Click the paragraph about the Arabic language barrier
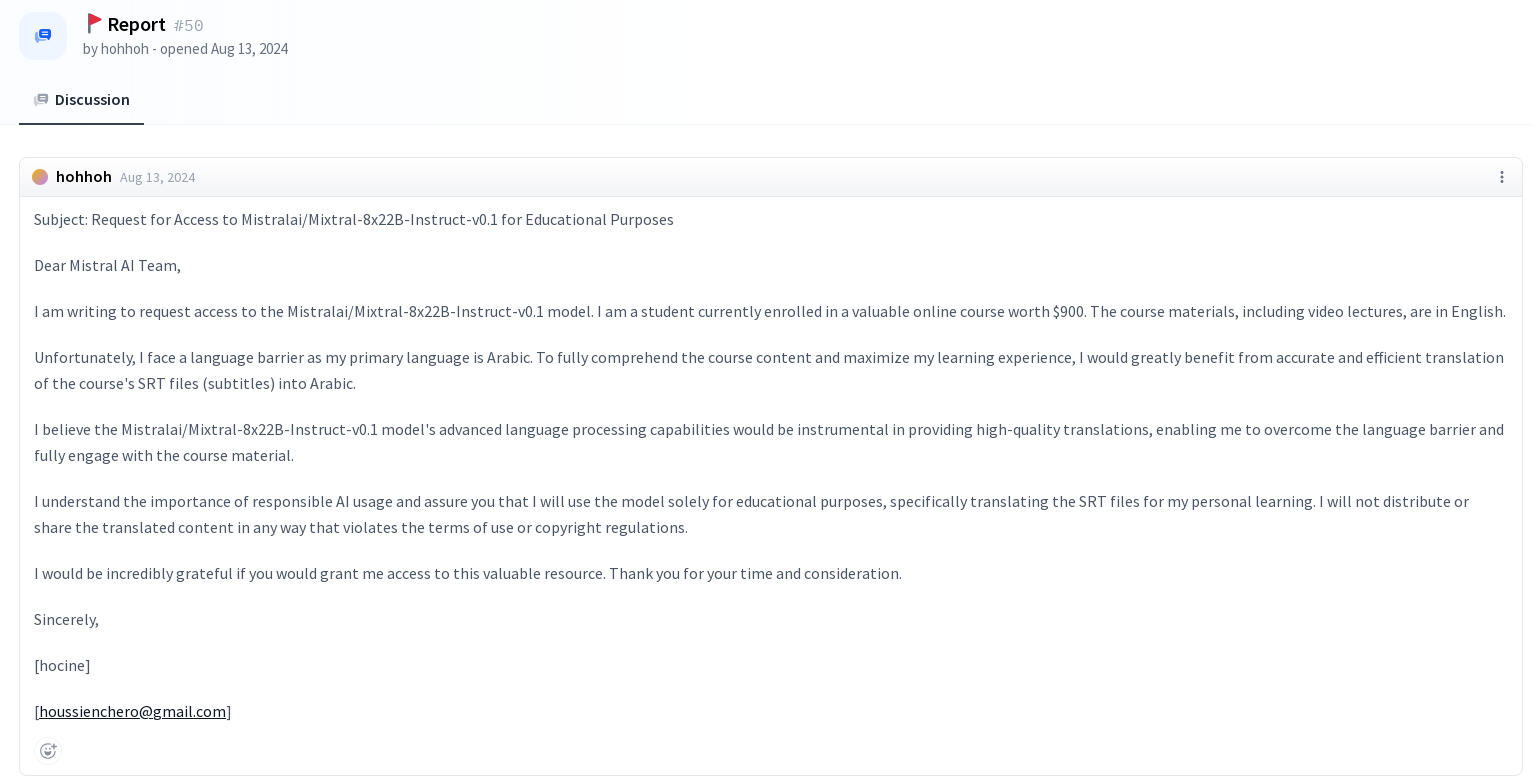This screenshot has height=781, width=1532. click(x=769, y=370)
